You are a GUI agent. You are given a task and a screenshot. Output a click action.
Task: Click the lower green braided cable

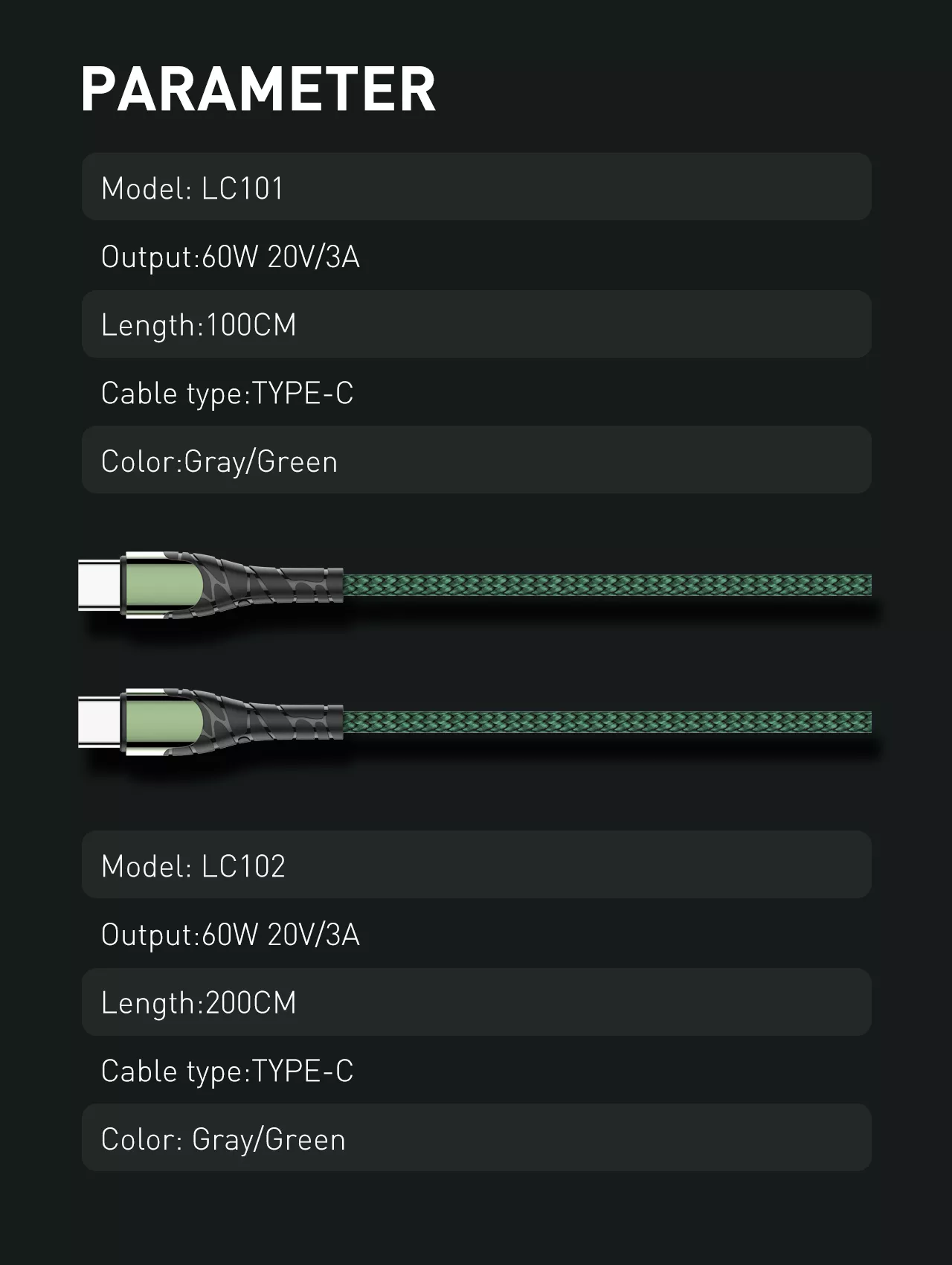coord(606,723)
